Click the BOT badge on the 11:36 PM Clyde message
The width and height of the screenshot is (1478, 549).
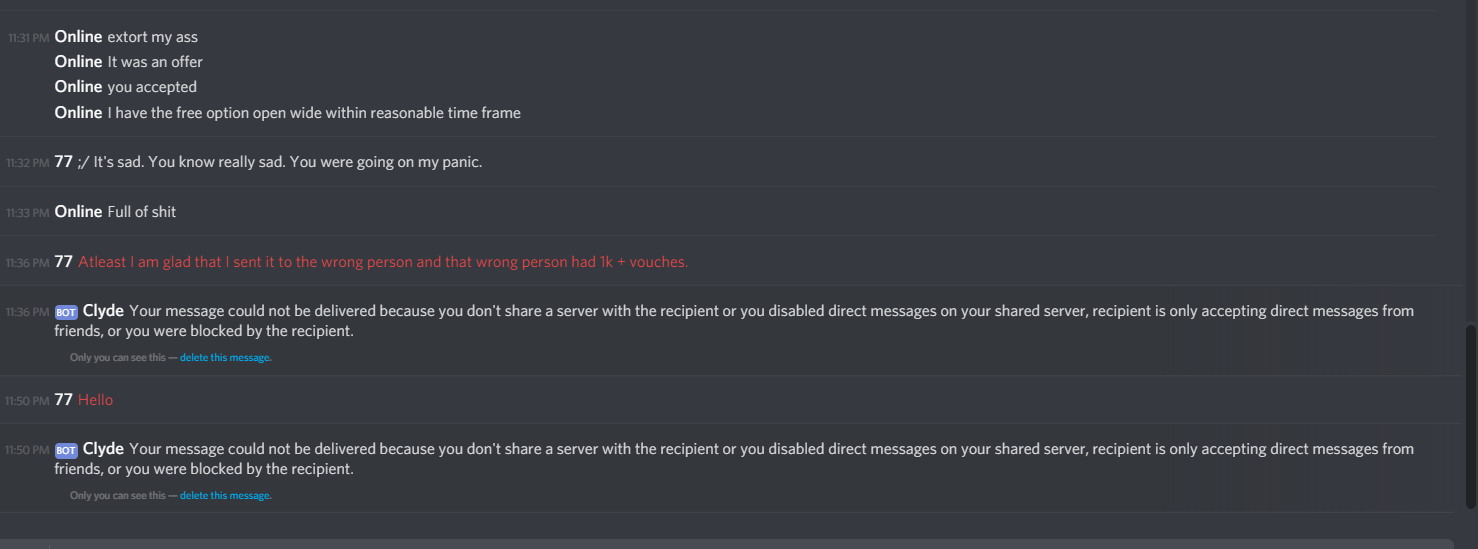click(66, 312)
